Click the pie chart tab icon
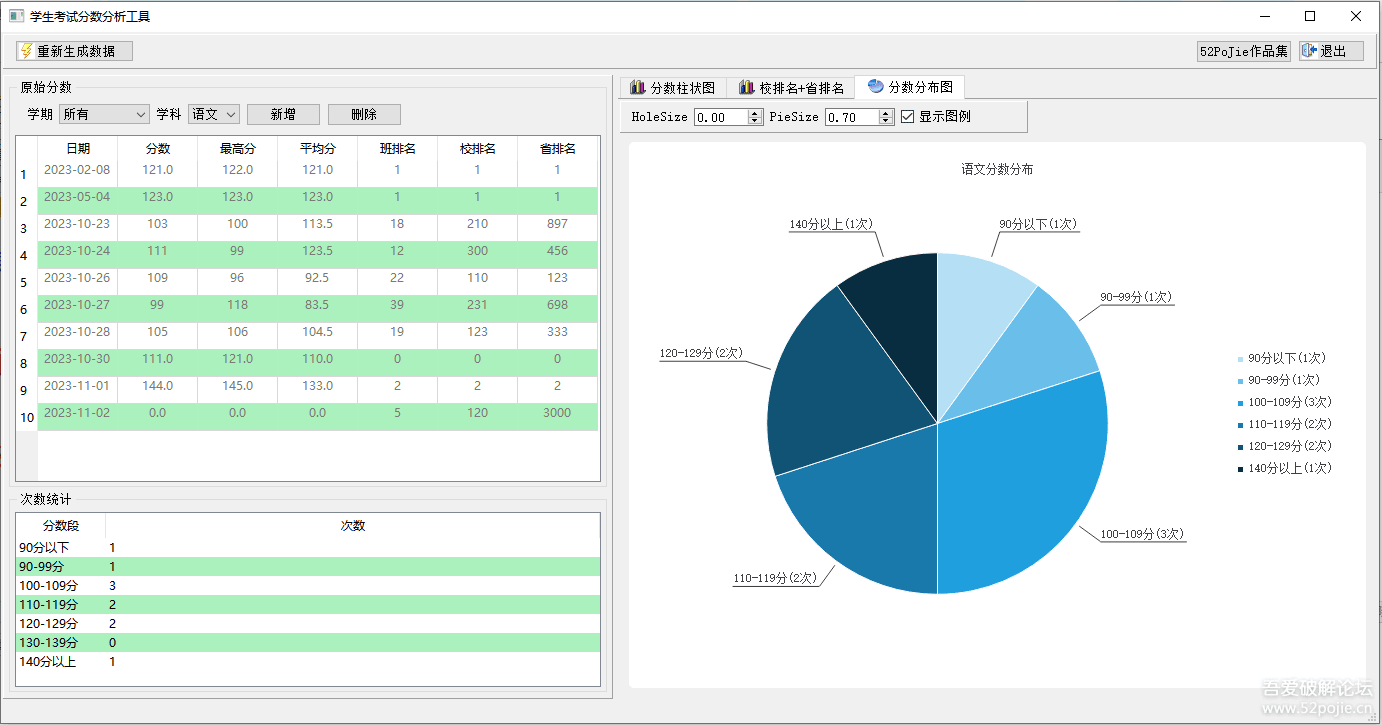This screenshot has height=725, width=1382. [x=875, y=87]
